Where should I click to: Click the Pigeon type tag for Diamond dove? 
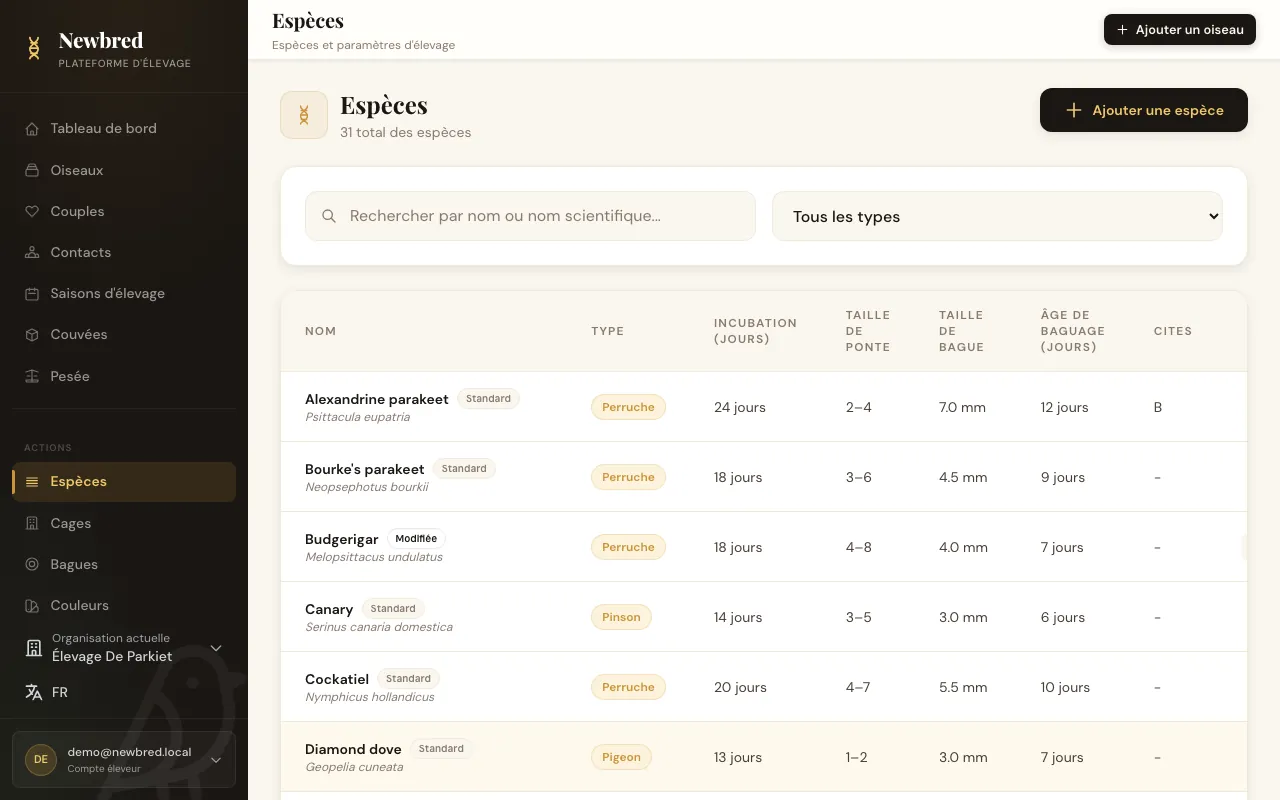click(621, 757)
